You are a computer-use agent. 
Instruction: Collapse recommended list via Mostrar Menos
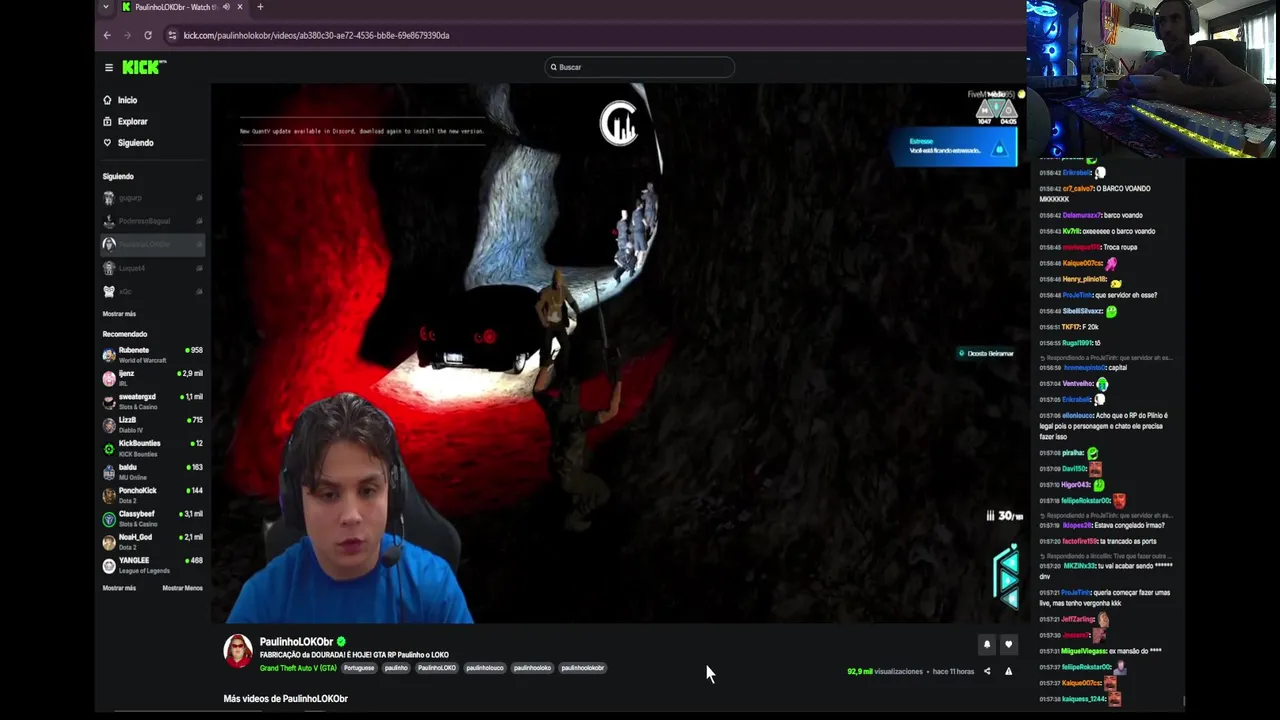[x=182, y=588]
